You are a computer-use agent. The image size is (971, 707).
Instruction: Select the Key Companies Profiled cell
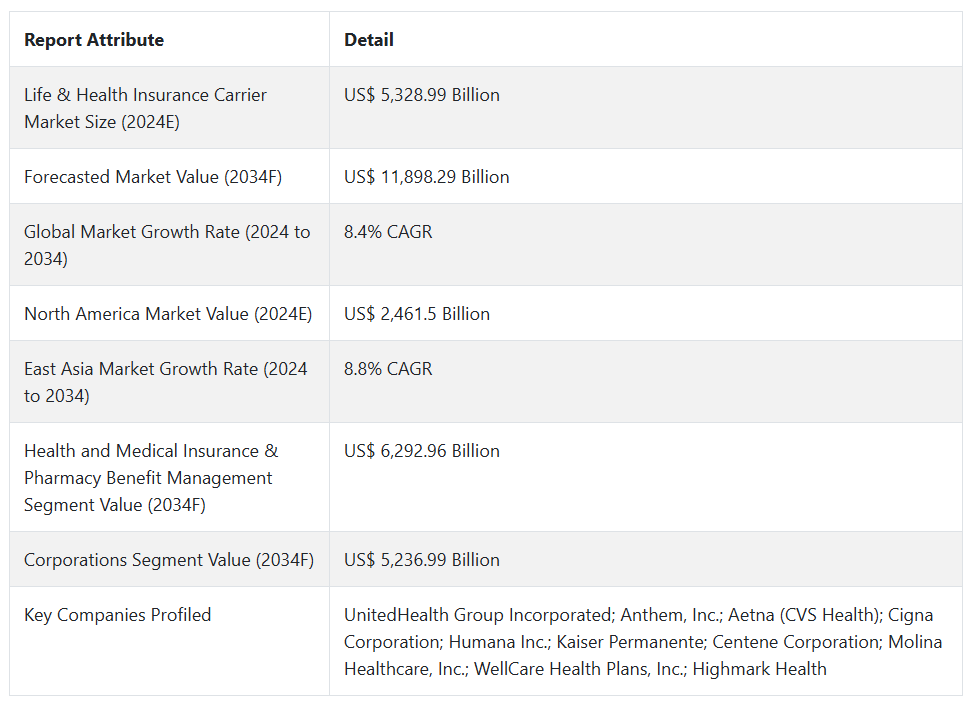click(x=118, y=615)
